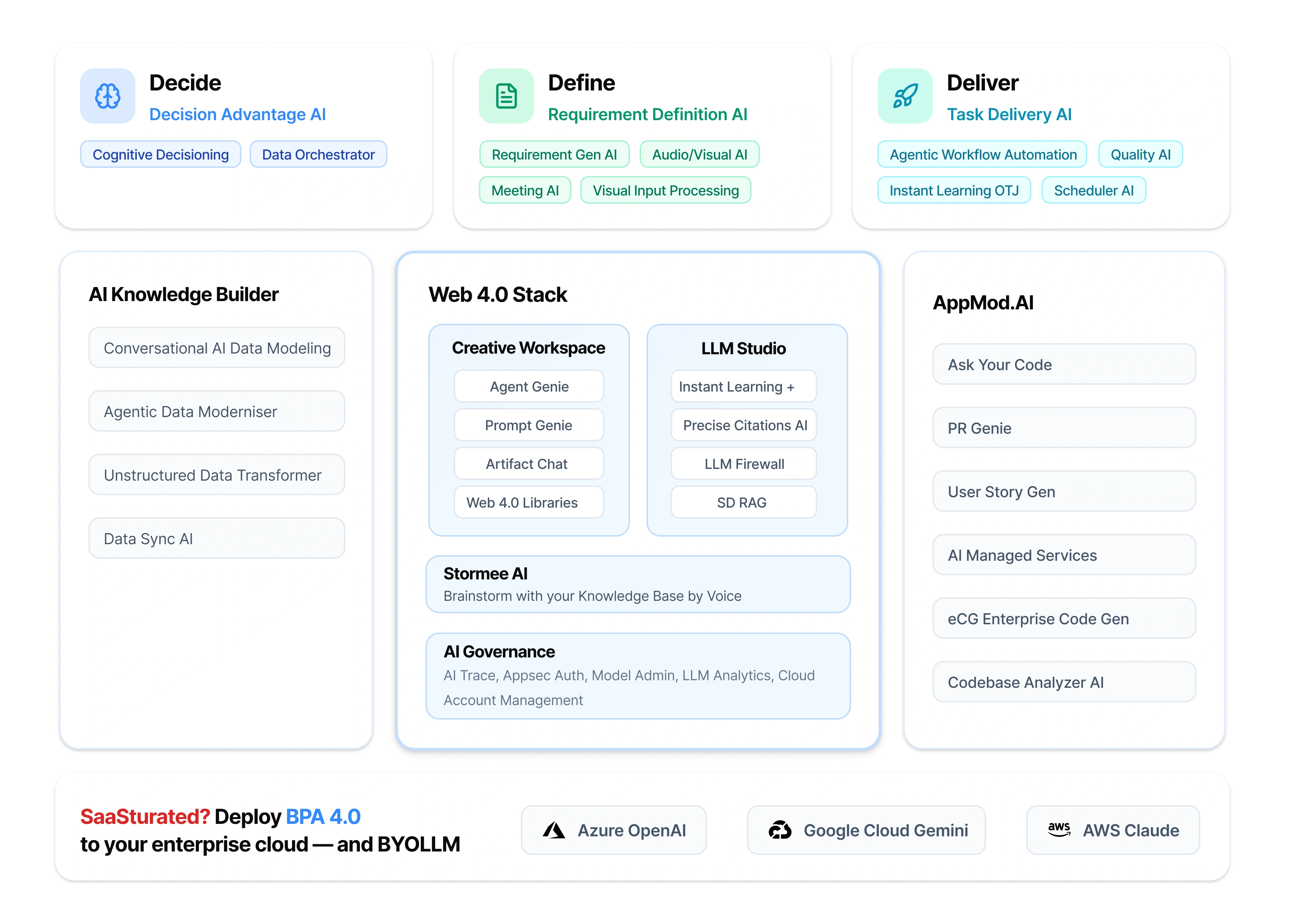Choose the Instant Learning OTJ tag

click(x=954, y=190)
